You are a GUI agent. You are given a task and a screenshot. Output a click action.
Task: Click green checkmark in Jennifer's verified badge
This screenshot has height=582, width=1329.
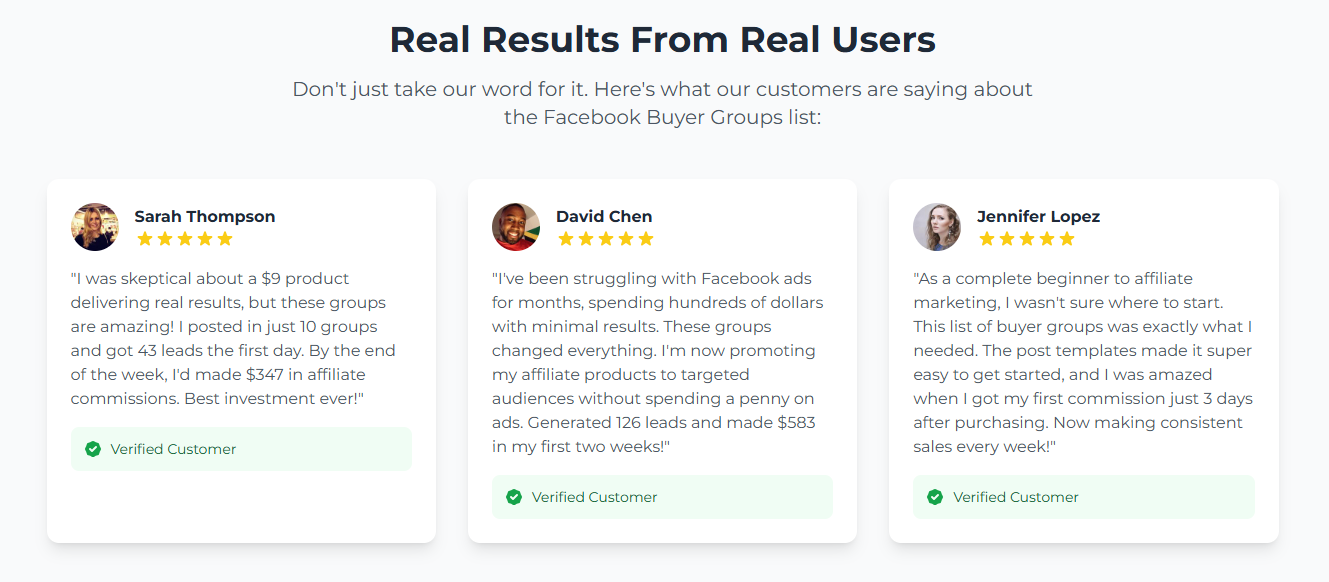point(935,497)
